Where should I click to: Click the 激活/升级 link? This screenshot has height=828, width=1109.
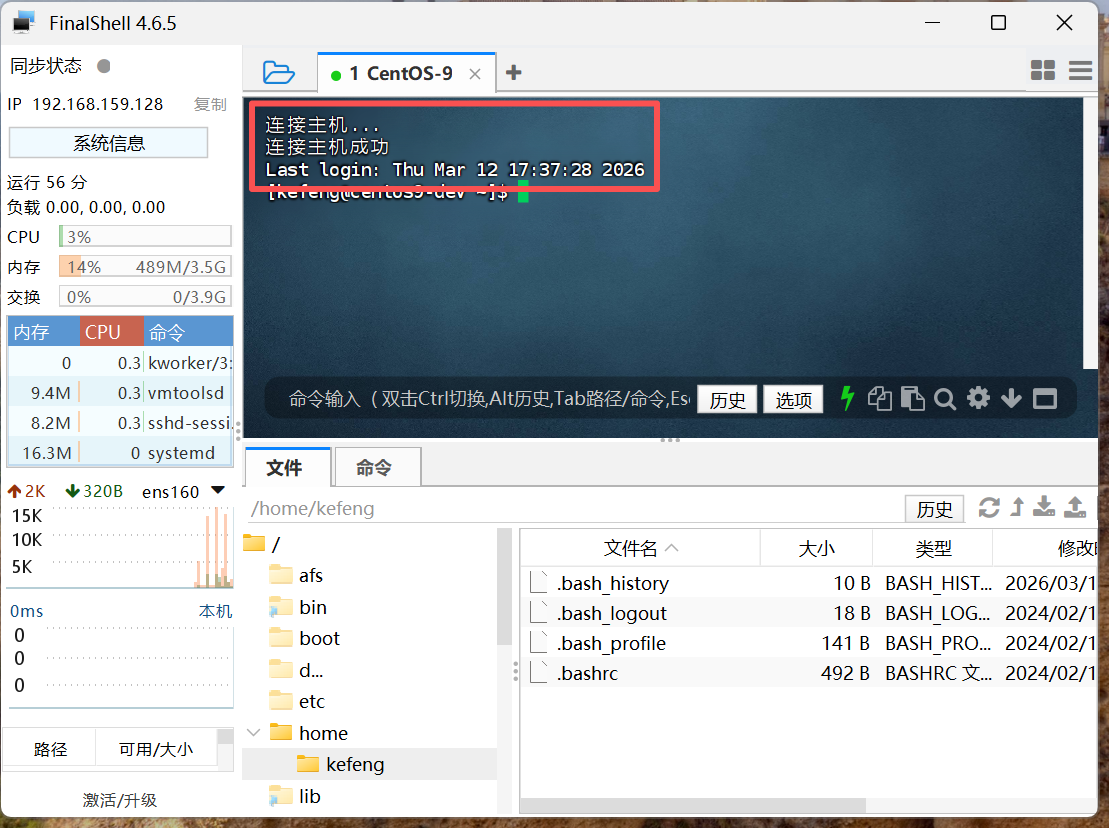tap(120, 800)
